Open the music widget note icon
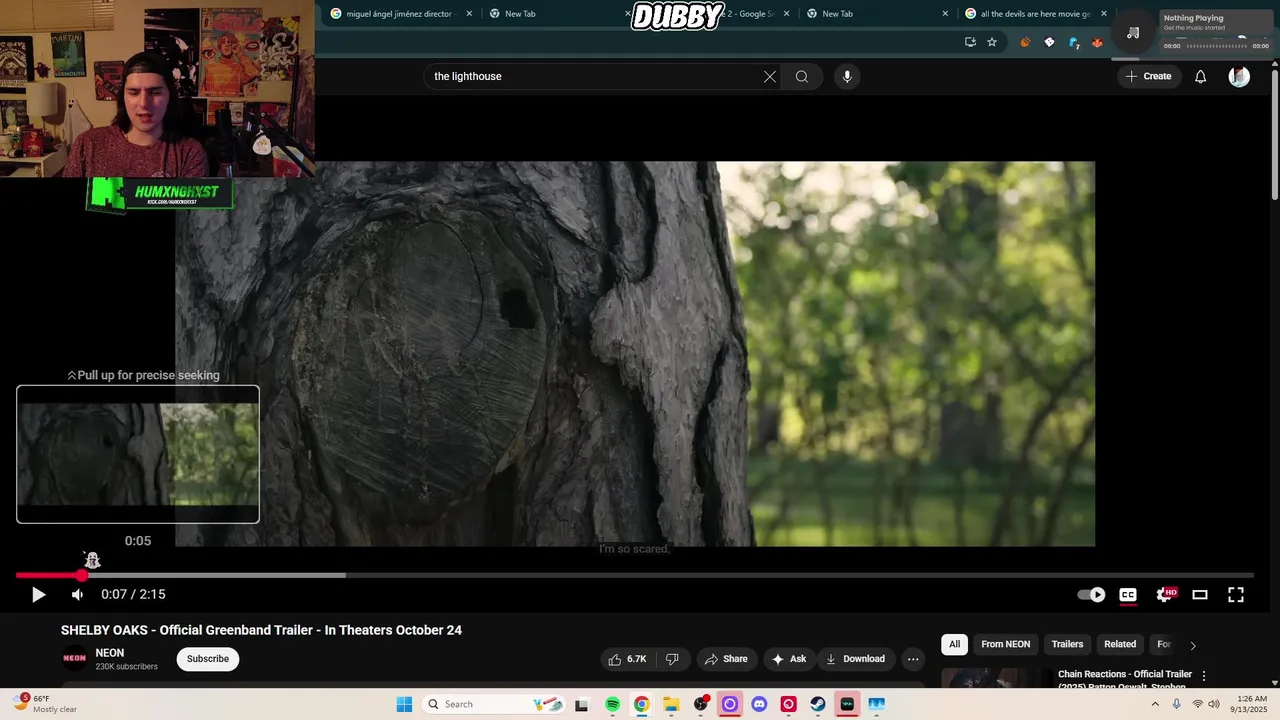Screen dimensions: 1280x720 (1133, 33)
